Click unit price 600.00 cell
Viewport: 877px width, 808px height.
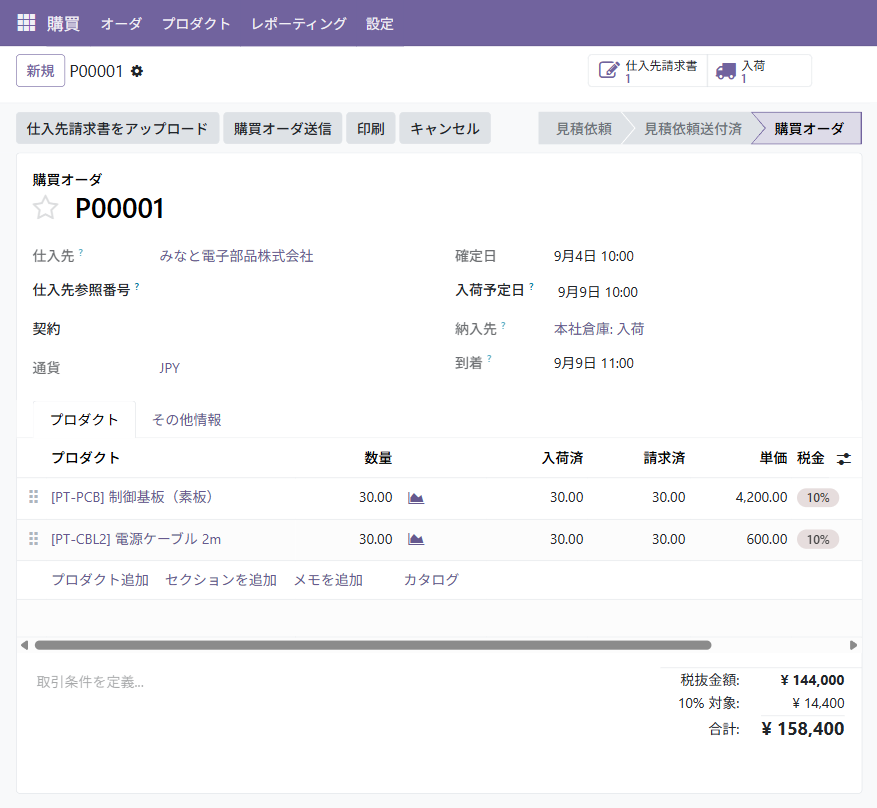[x=767, y=539]
